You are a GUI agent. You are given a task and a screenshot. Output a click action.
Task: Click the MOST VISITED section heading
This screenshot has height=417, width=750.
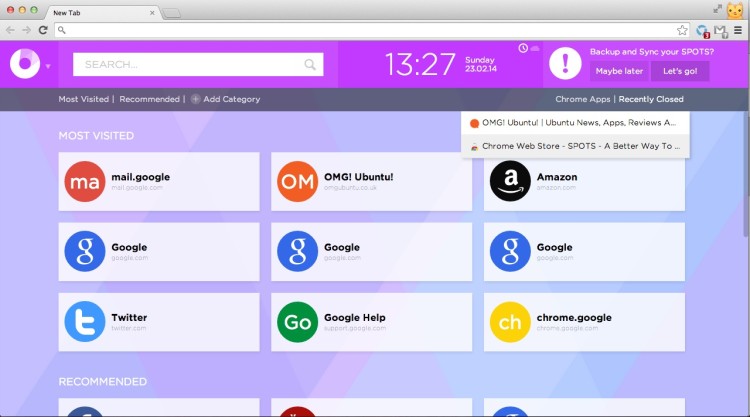pyautogui.click(x=96, y=136)
